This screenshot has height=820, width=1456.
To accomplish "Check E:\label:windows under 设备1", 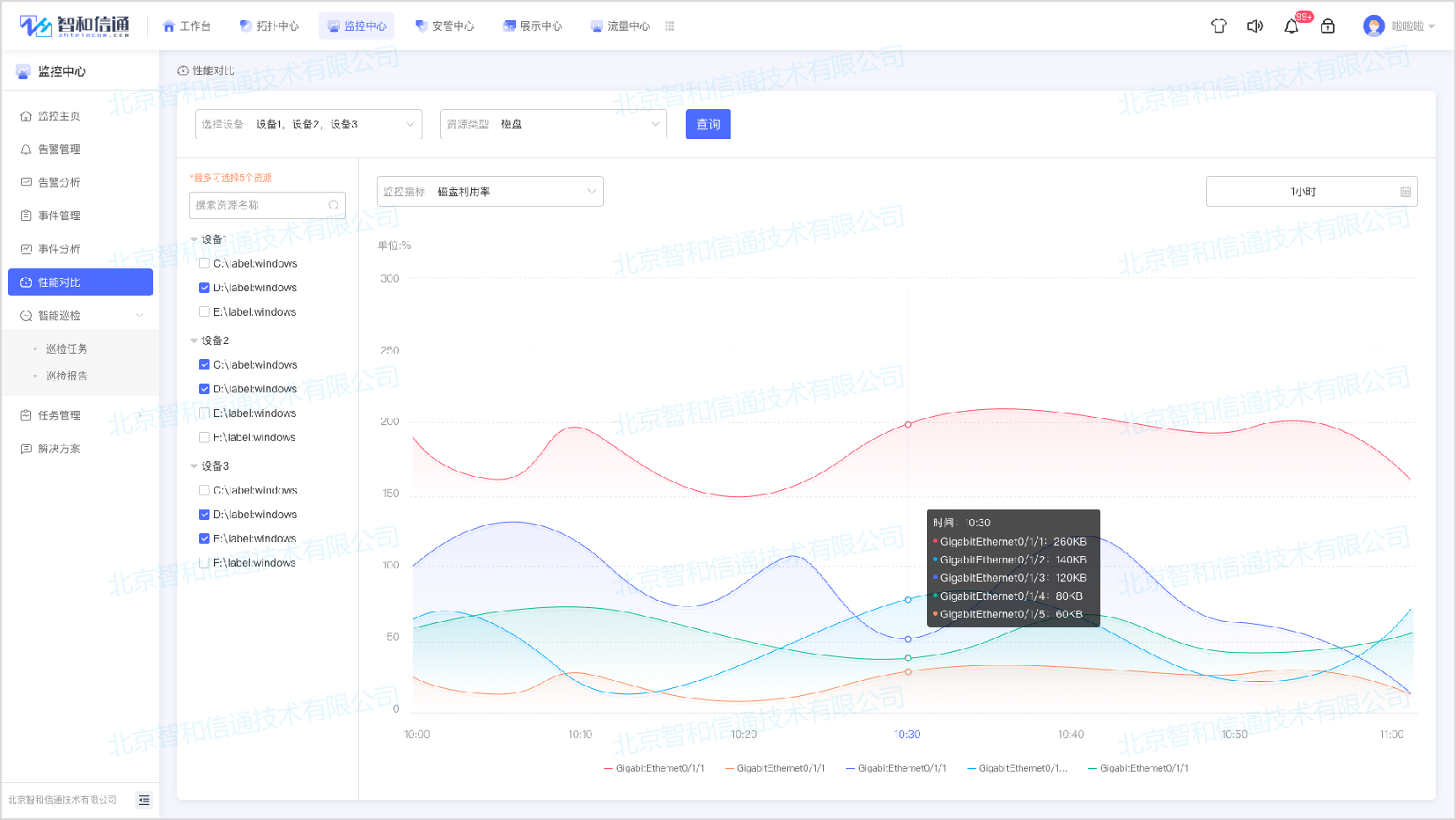I will click(204, 311).
